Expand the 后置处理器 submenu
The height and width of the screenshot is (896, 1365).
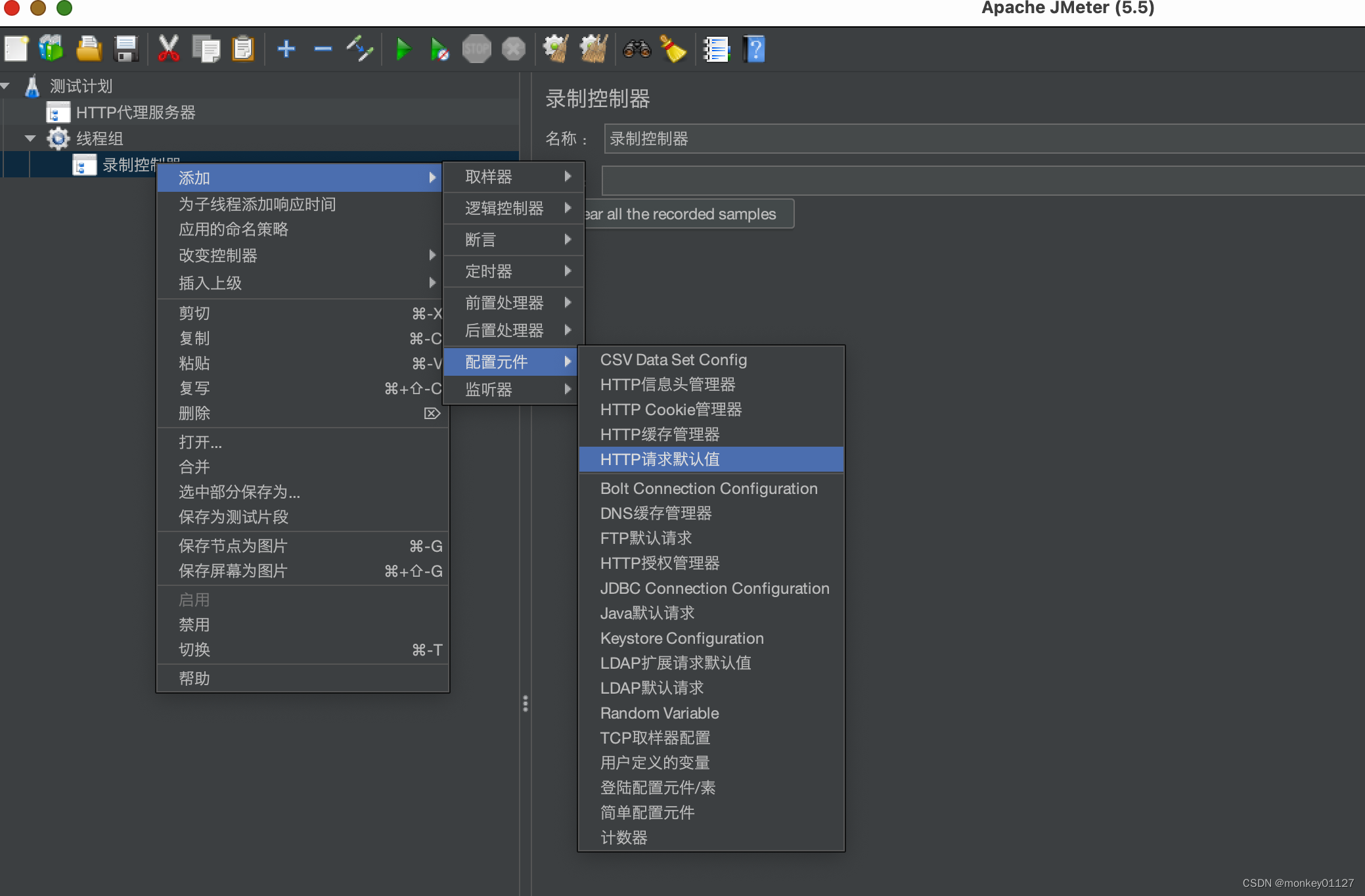[x=514, y=330]
